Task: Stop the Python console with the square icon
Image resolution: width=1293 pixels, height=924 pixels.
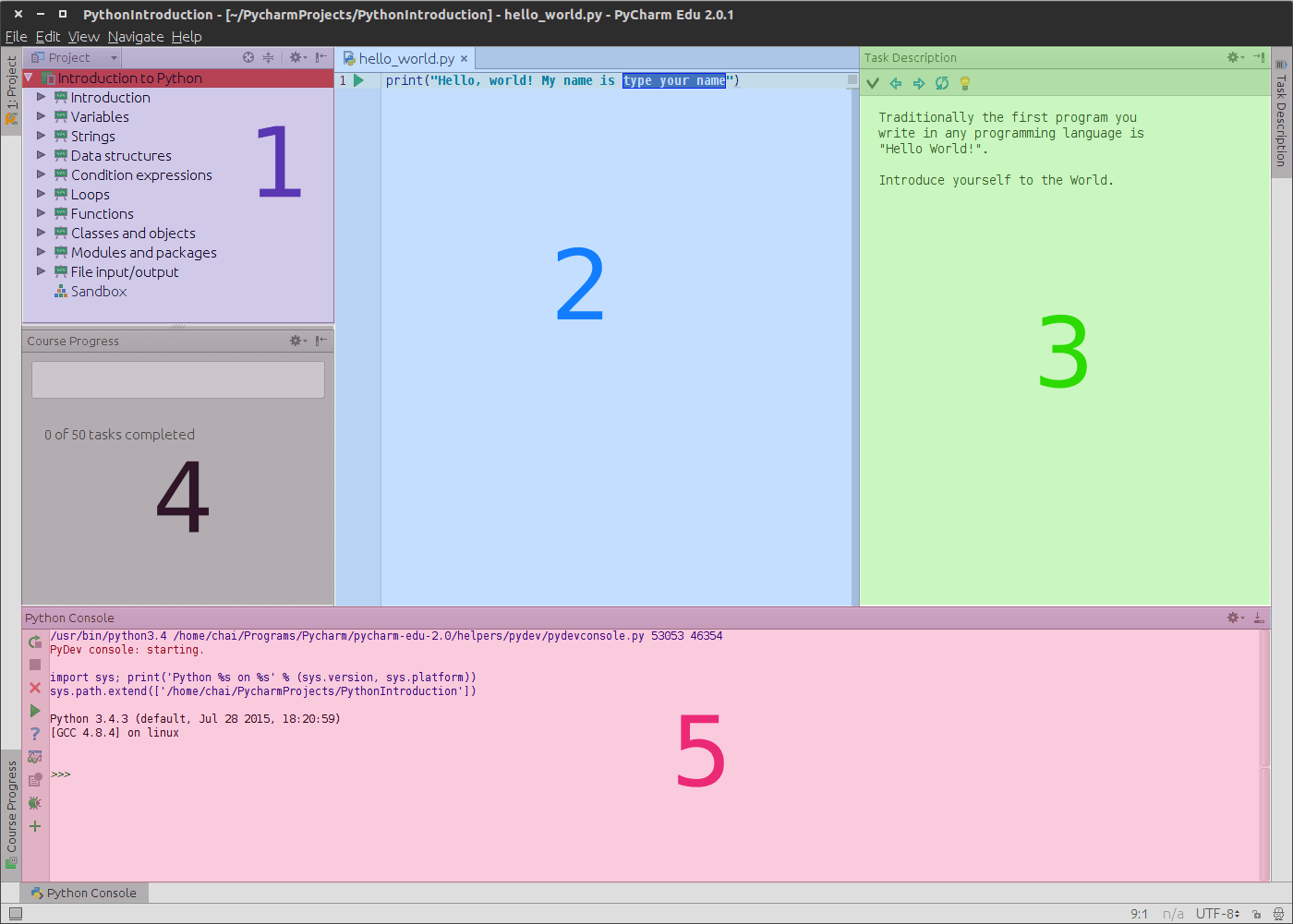Action: [x=35, y=665]
